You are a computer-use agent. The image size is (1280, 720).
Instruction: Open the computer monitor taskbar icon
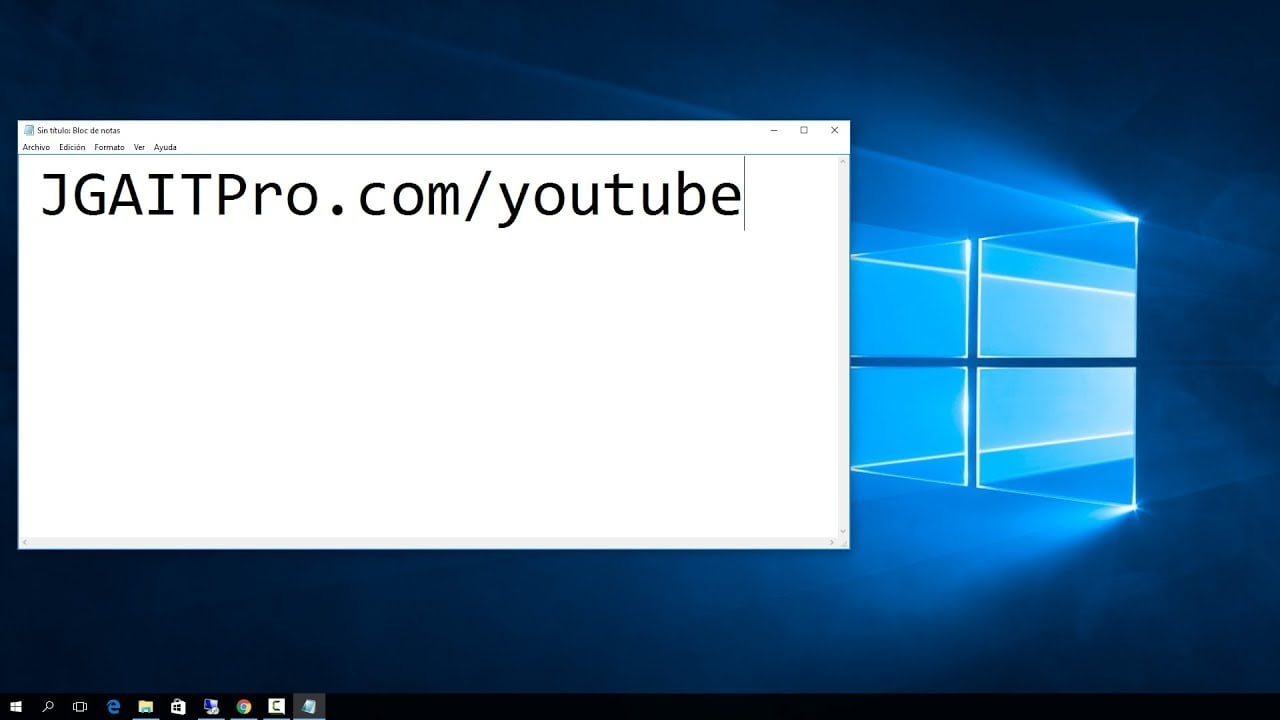(x=211, y=707)
